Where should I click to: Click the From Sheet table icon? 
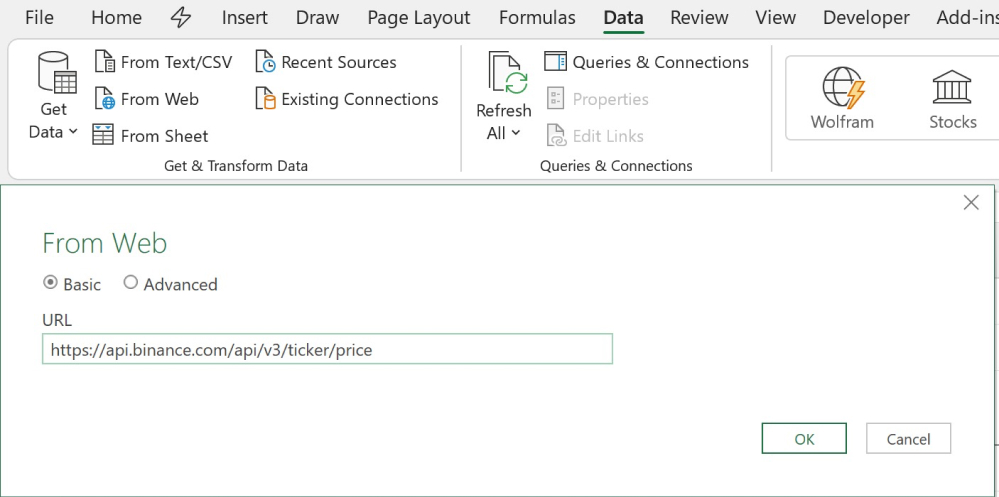tap(104, 136)
